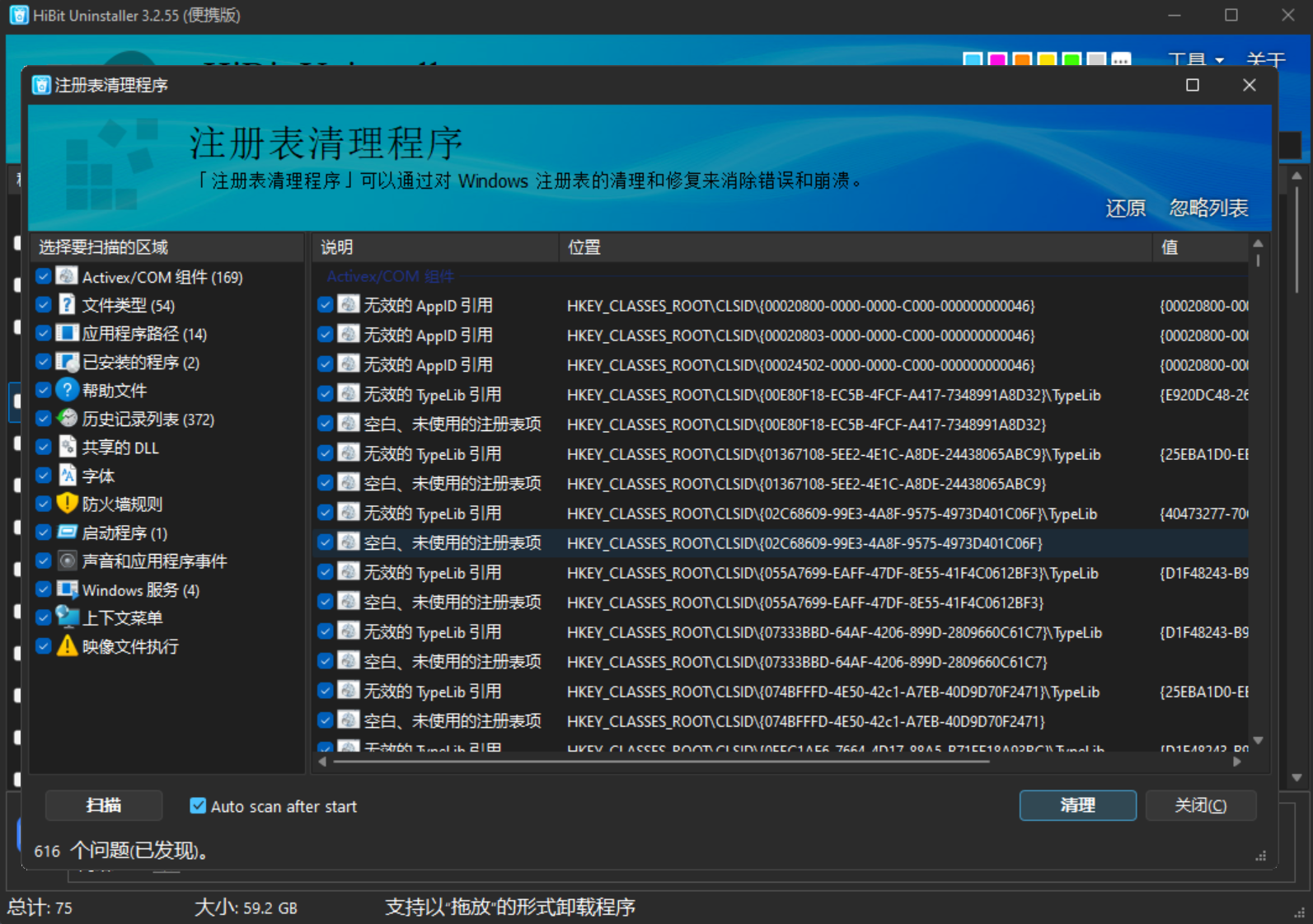This screenshot has height=924, width=1313.
Task: Uncheck the Activex/COM 组件 (169) scan area
Action: click(x=44, y=277)
